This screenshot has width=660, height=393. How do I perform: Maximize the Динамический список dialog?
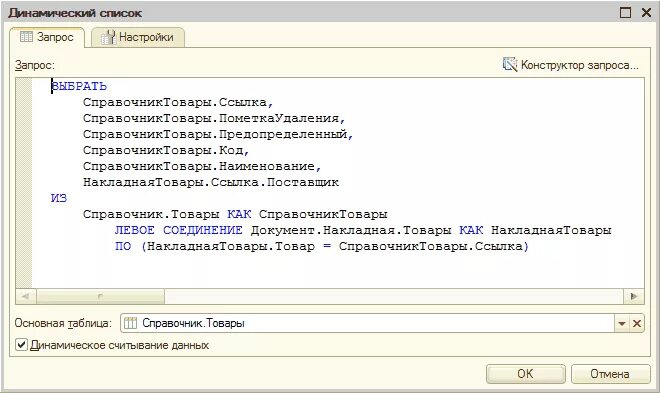coord(625,13)
